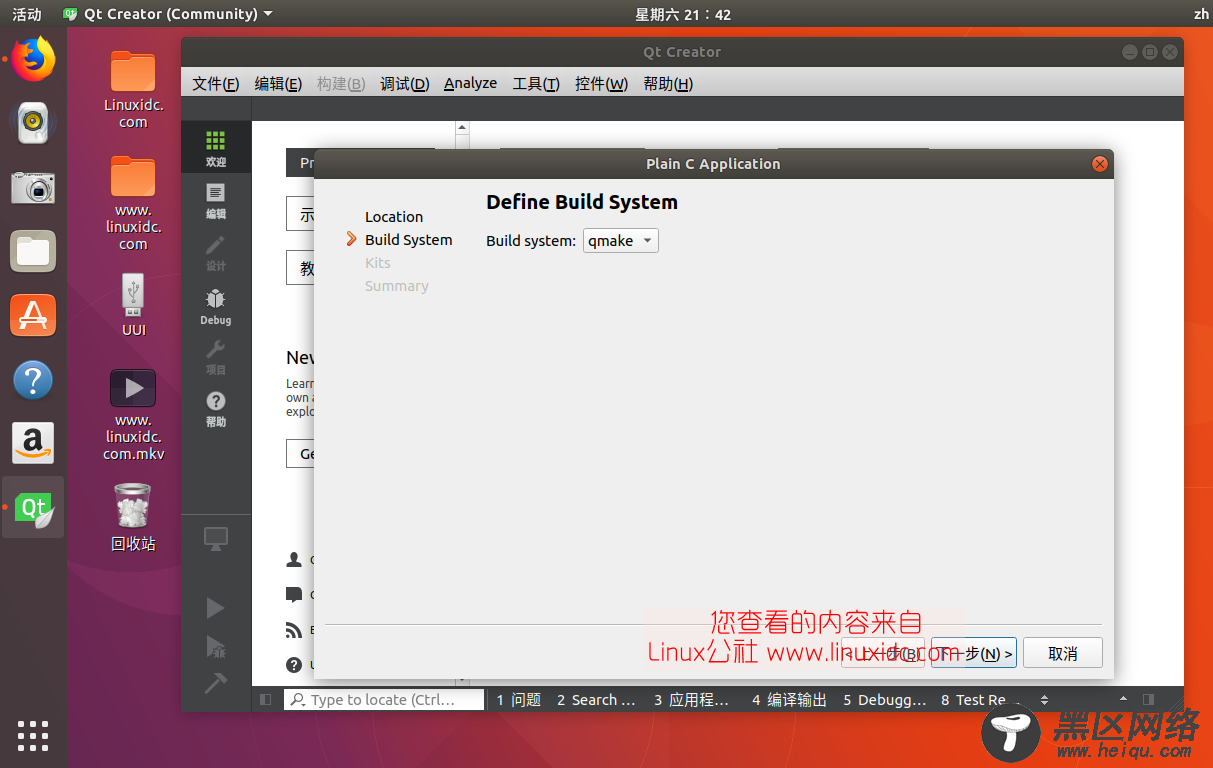Open Rhythmbox speaker app in dock
The height and width of the screenshot is (768, 1213).
click(x=33, y=122)
